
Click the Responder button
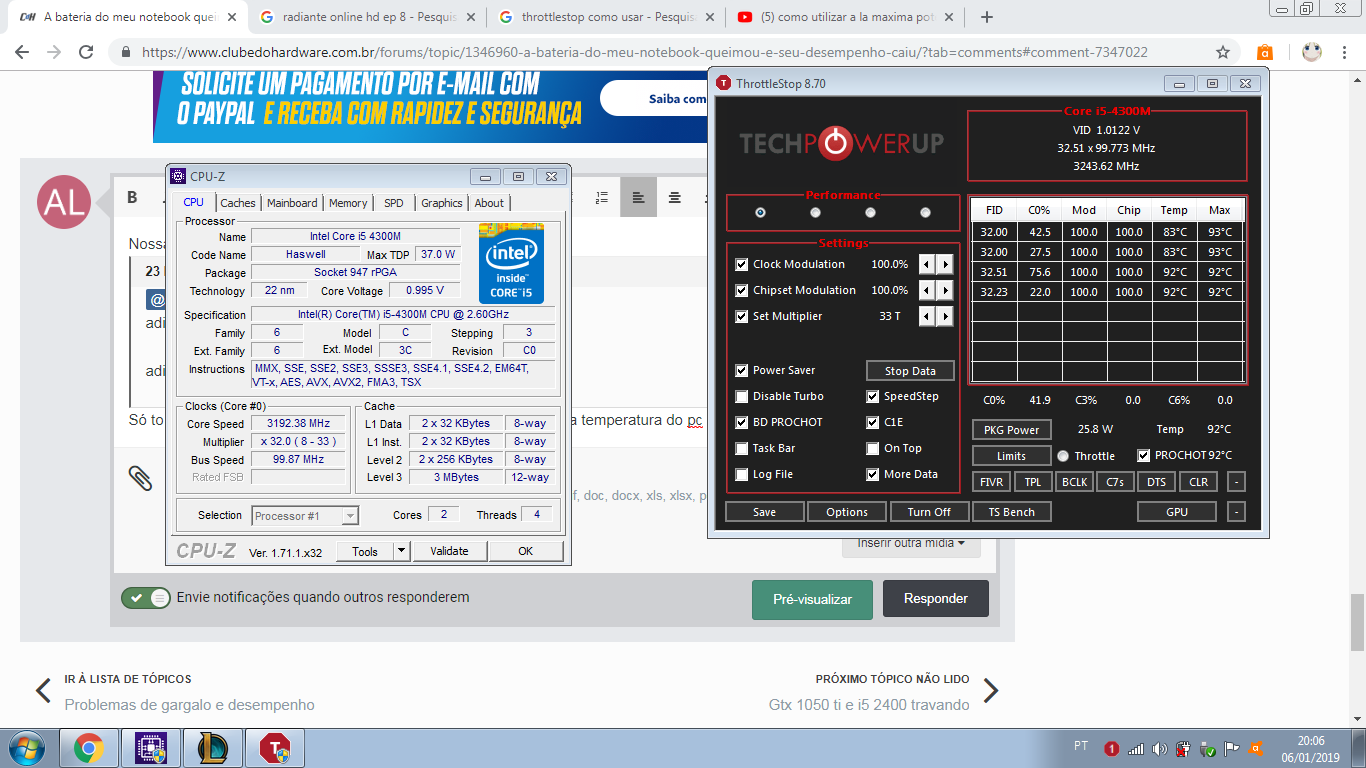[936, 599]
